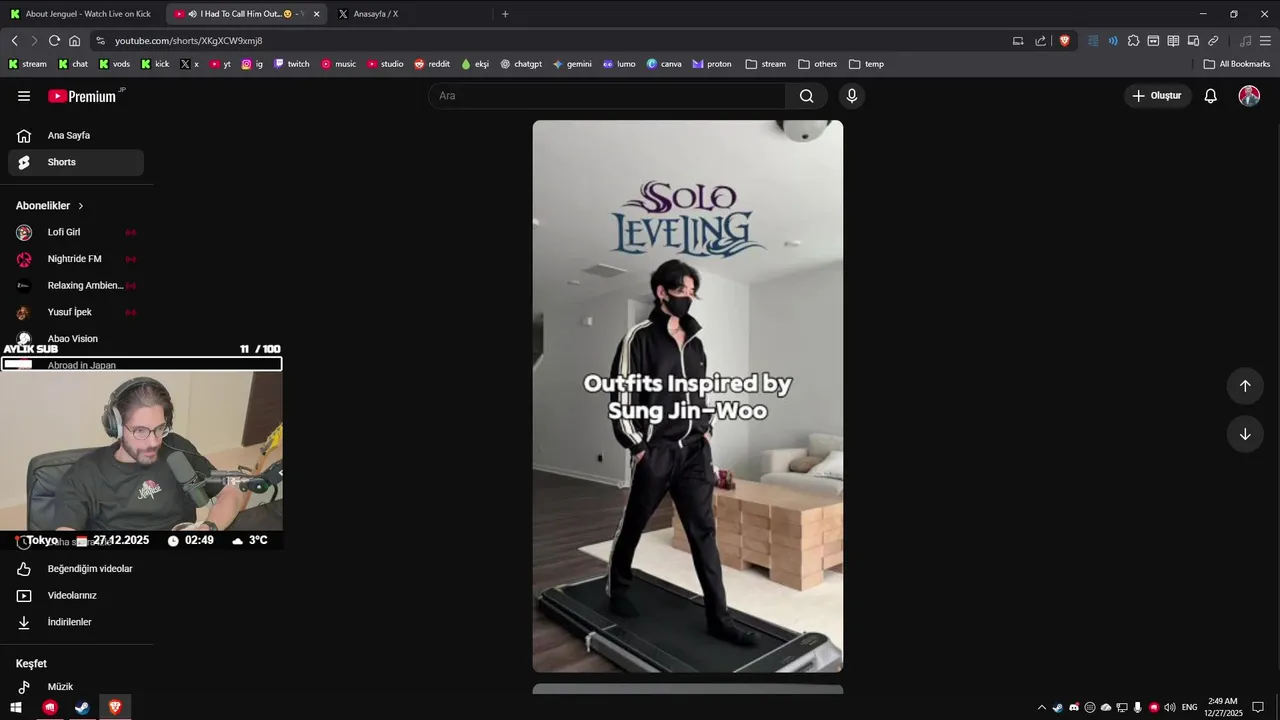Open the 'stream' bookmarks folder
Image resolution: width=1280 pixels, height=720 pixels.
pyautogui.click(x=766, y=64)
